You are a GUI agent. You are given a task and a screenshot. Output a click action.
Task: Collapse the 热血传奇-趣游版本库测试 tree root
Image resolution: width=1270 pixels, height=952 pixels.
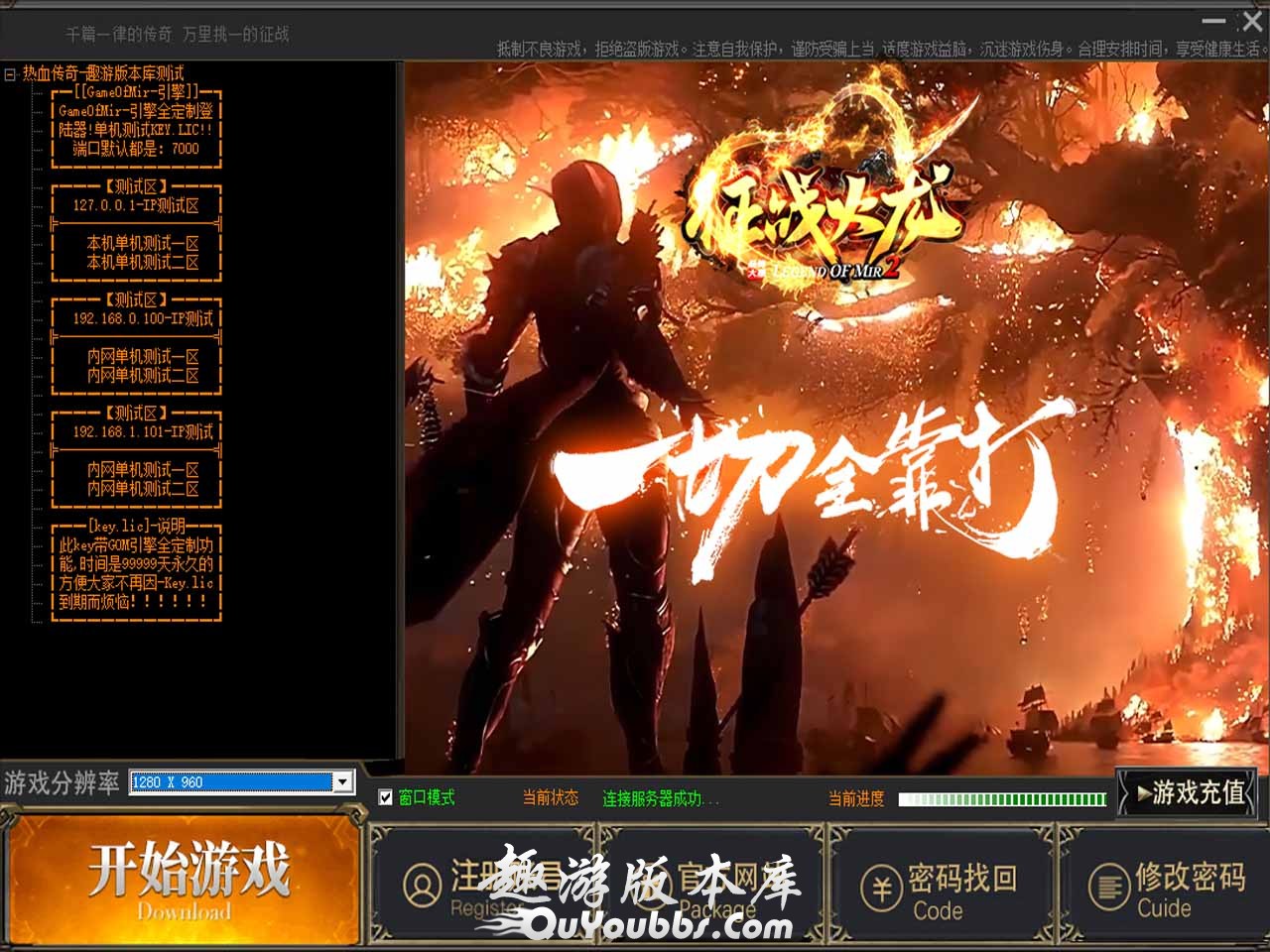tap(10, 73)
